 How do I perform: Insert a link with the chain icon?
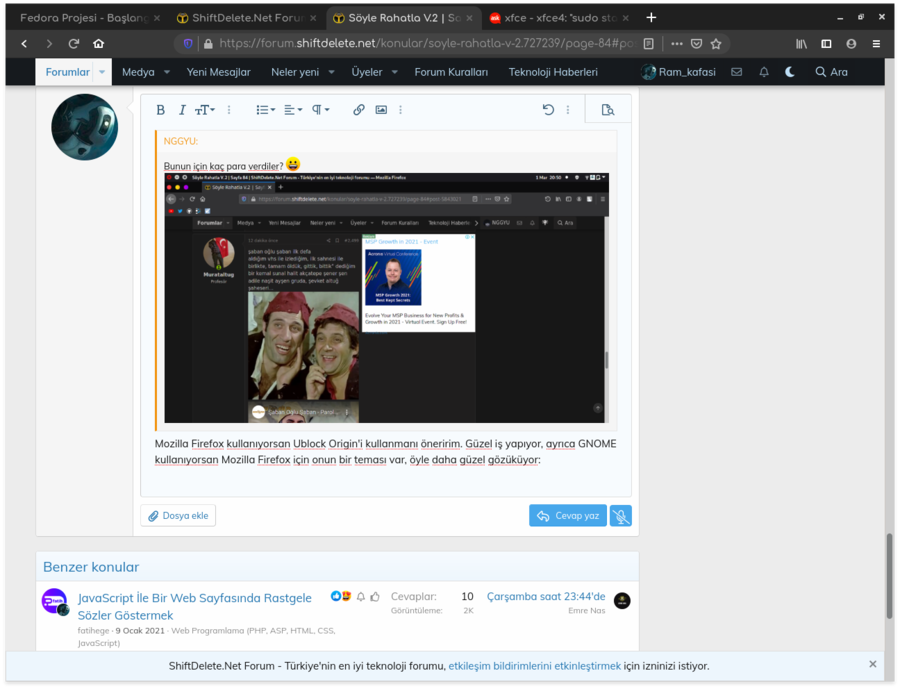click(359, 110)
